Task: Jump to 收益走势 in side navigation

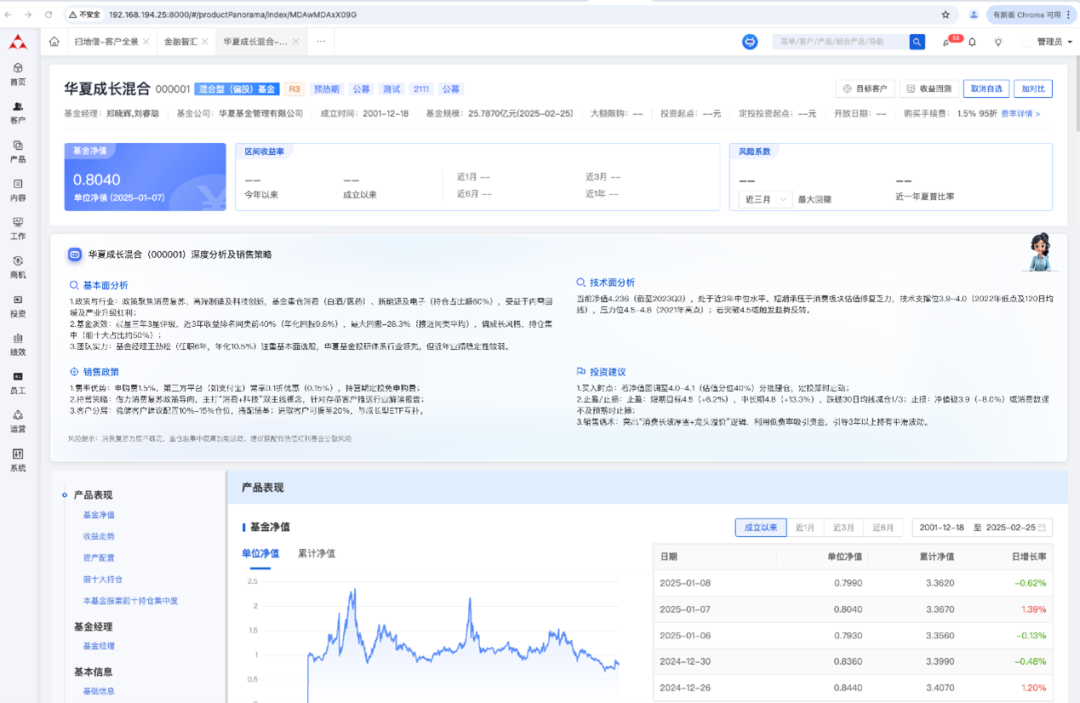Action: pyautogui.click(x=98, y=536)
